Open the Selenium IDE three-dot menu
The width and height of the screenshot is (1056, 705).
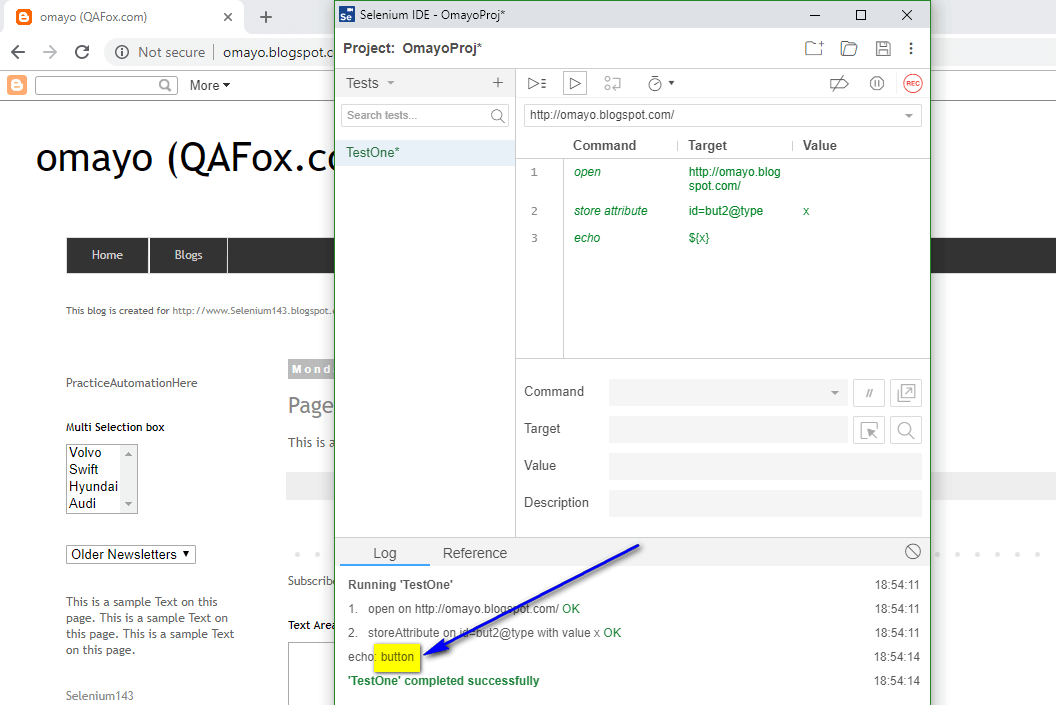tap(911, 48)
